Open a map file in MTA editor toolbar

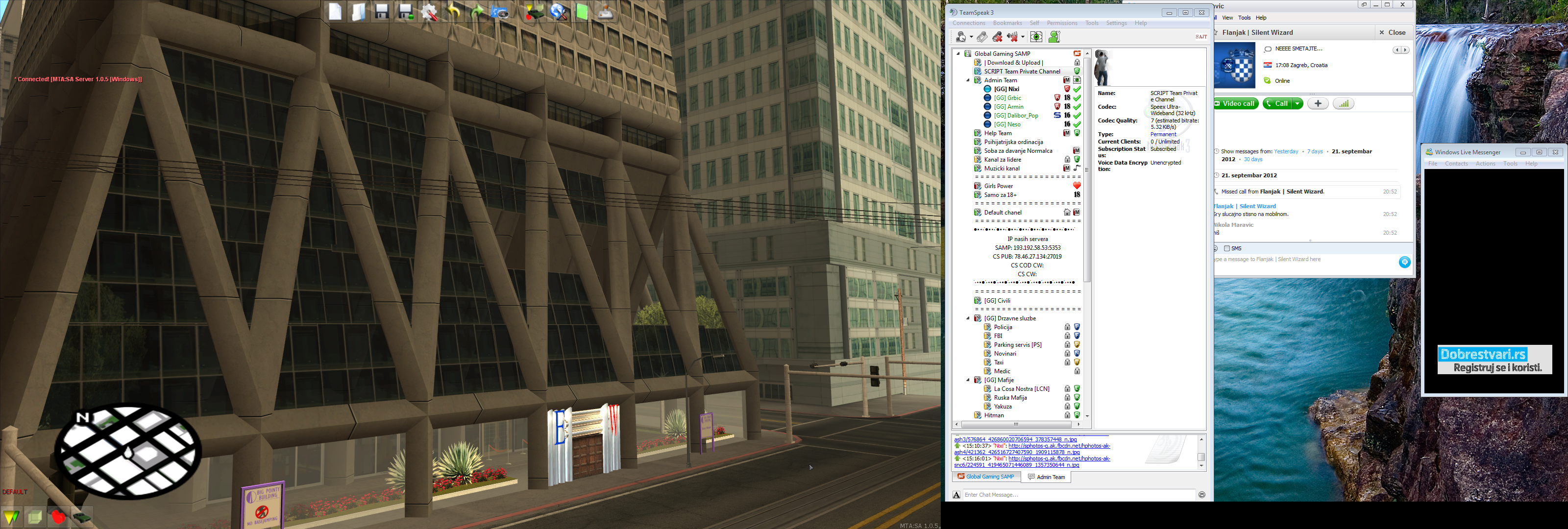click(359, 12)
